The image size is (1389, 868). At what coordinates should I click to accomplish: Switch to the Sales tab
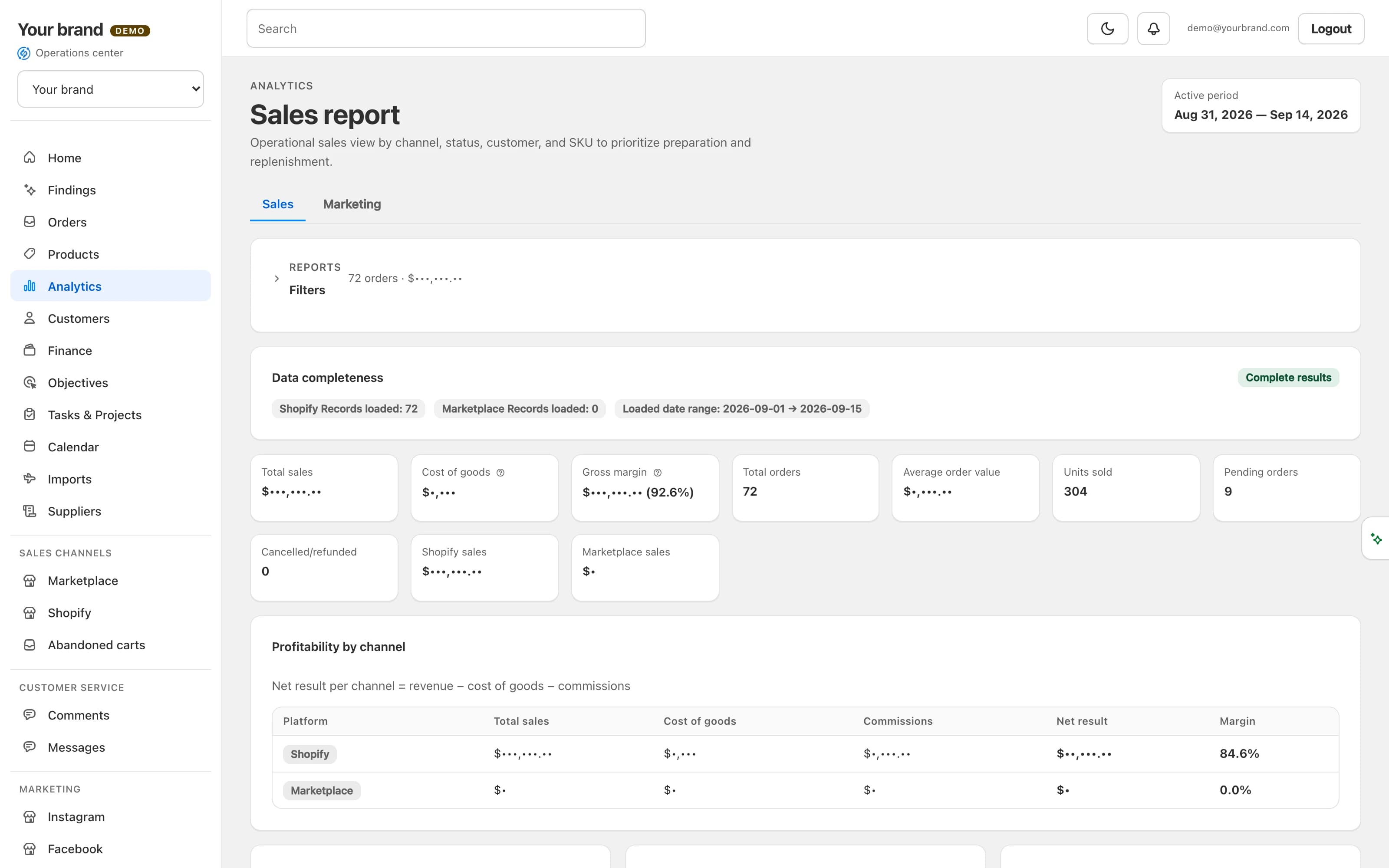(x=278, y=204)
